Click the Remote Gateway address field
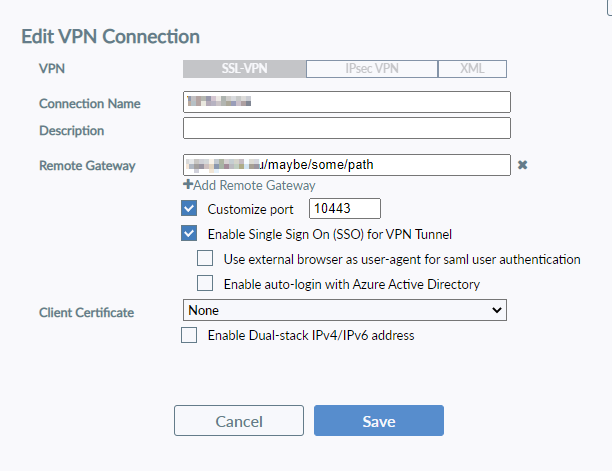 [x=346, y=165]
